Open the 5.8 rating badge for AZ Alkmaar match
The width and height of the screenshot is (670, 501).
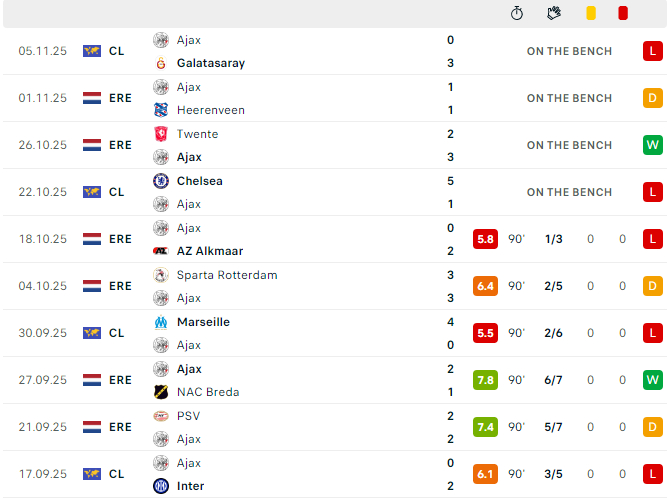[485, 239]
